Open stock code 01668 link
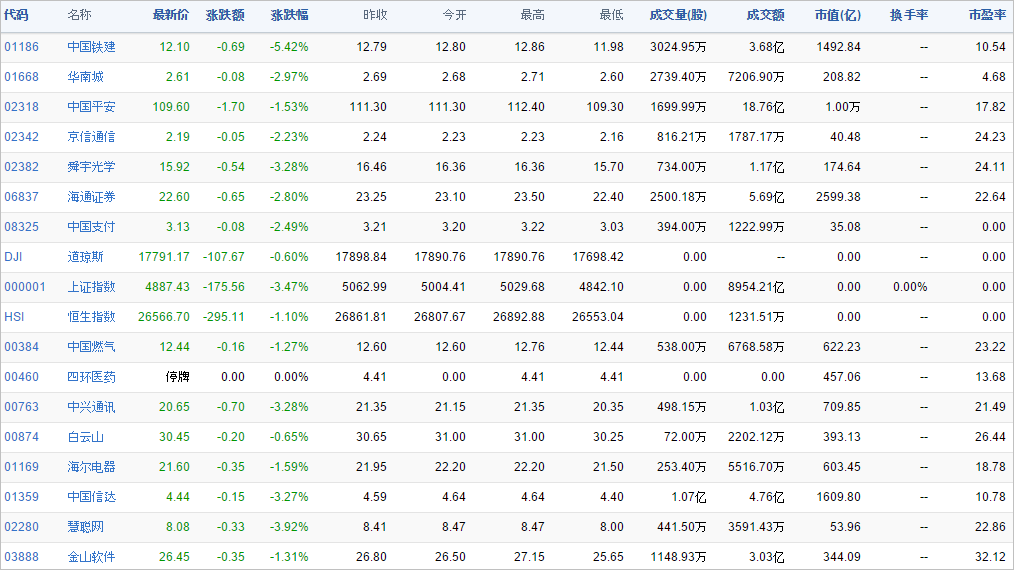Screen dimensions: 1014x570 (x=21, y=76)
